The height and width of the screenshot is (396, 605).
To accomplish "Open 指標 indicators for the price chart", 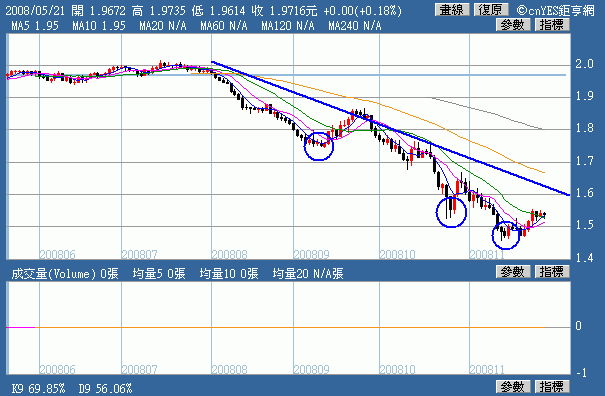I will 552,25.
